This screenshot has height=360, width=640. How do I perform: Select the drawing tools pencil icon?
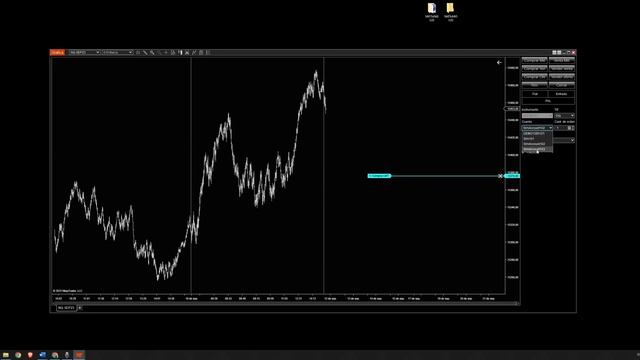coord(145,52)
